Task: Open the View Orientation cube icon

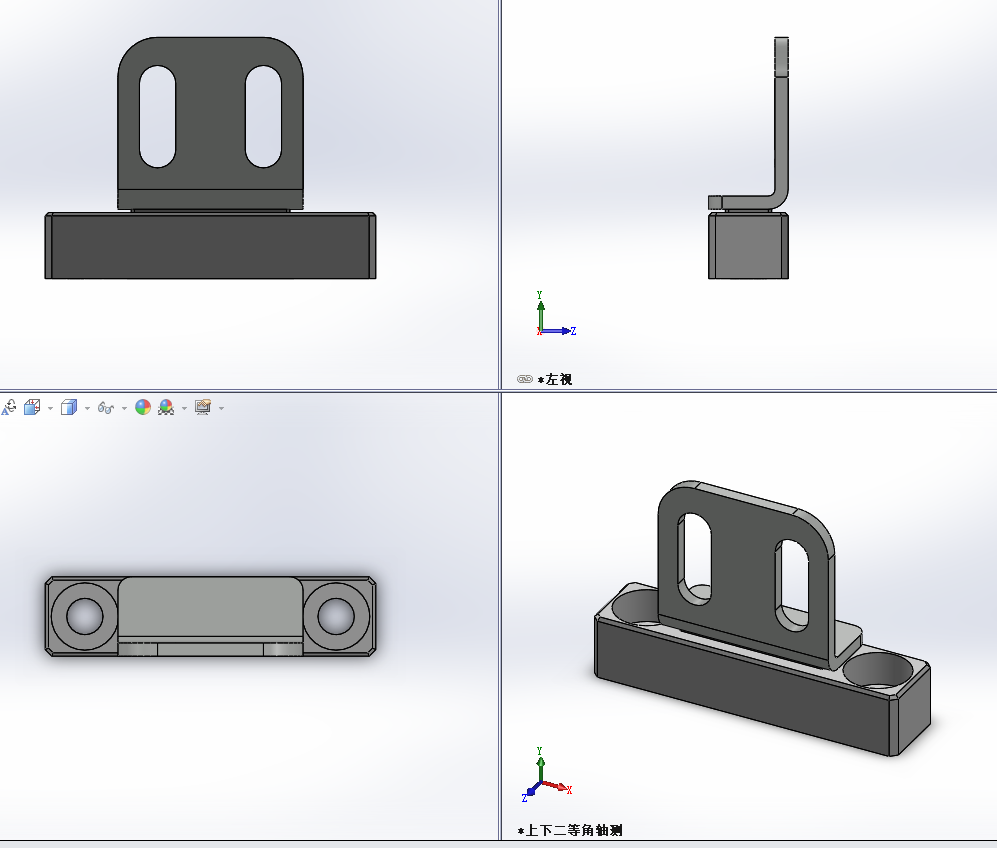Action: pos(32,407)
